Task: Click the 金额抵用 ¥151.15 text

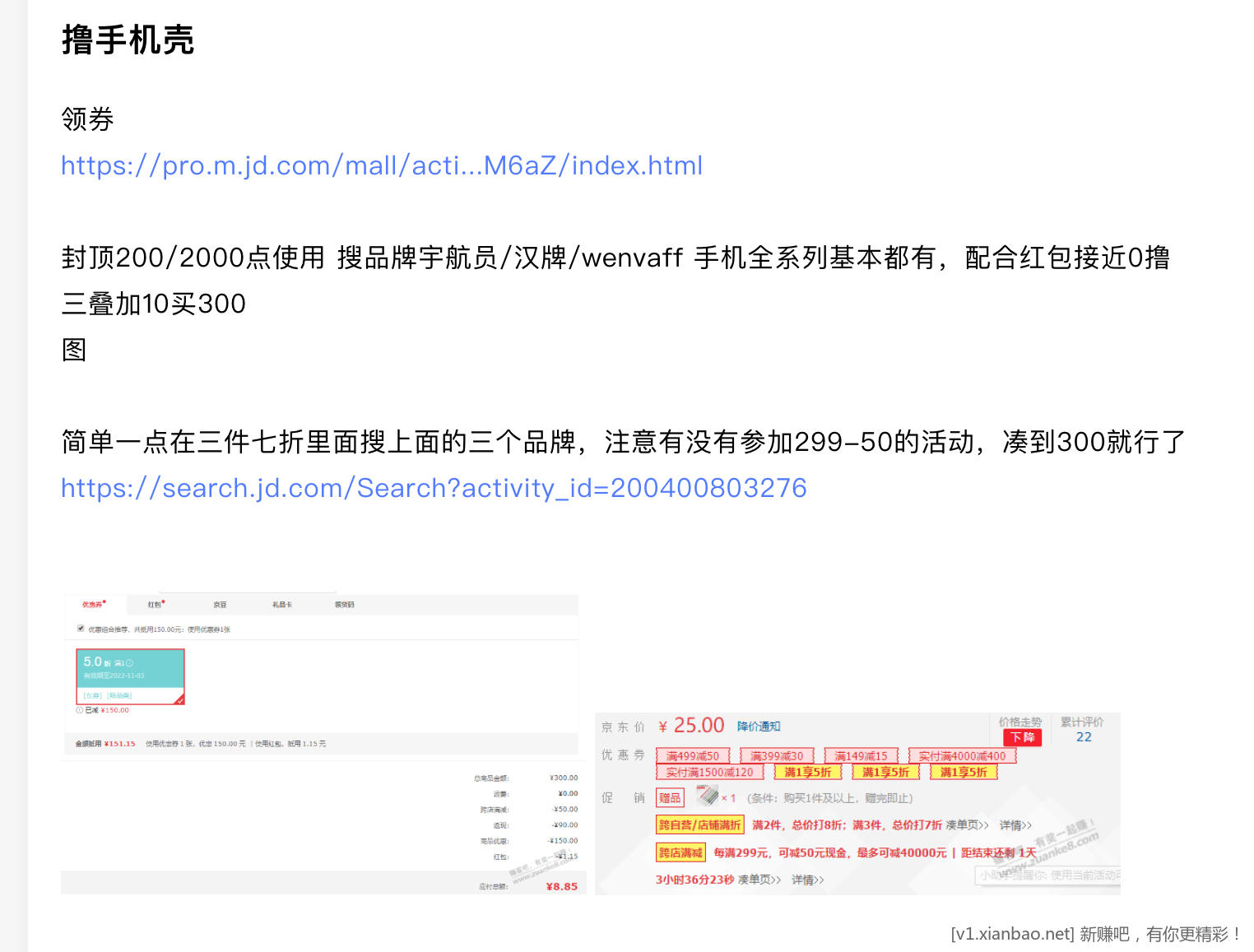Action: [105, 744]
